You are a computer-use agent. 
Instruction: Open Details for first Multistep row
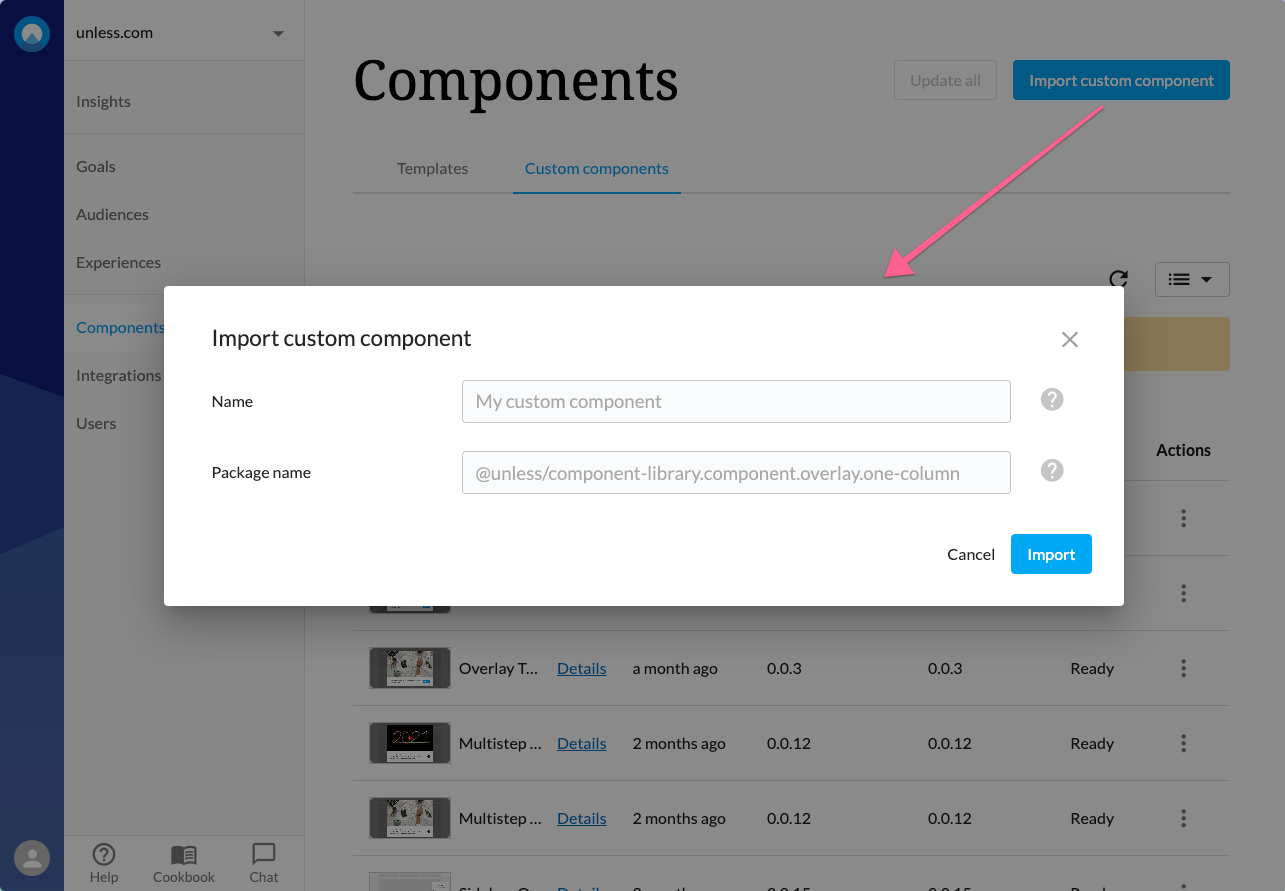[x=582, y=744]
